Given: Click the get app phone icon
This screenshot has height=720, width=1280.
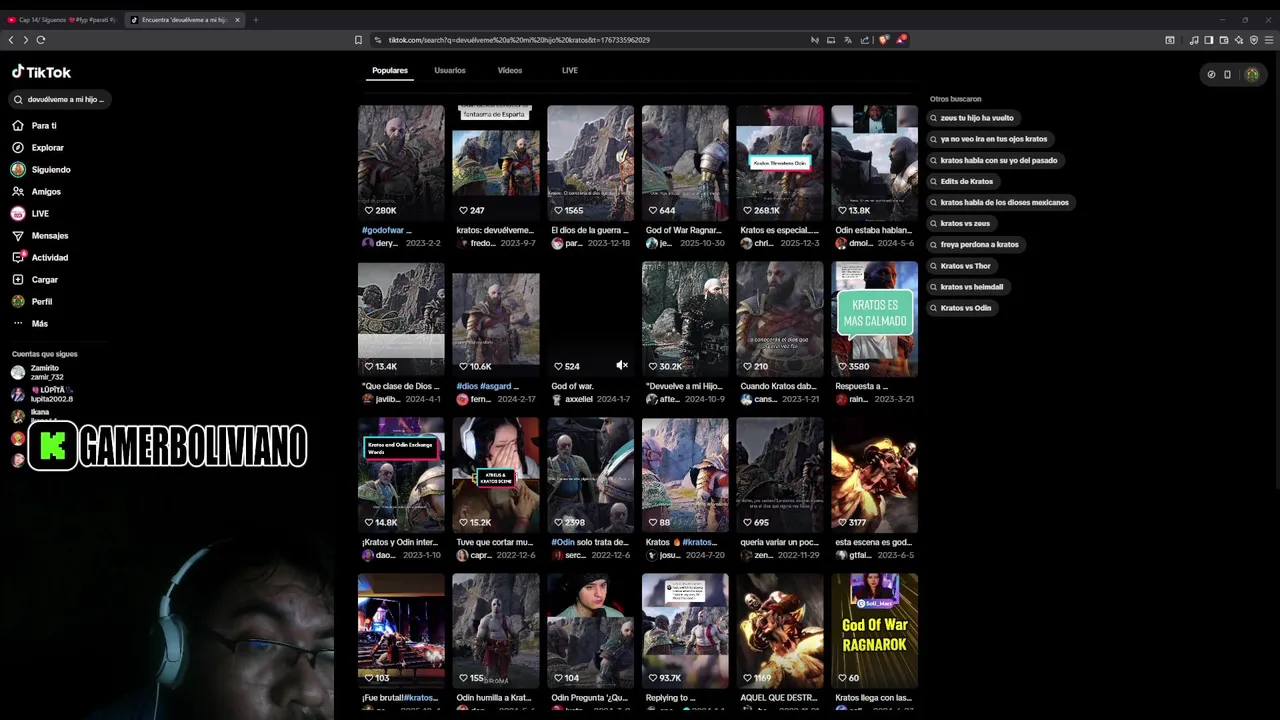Looking at the screenshot, I should [x=1228, y=74].
